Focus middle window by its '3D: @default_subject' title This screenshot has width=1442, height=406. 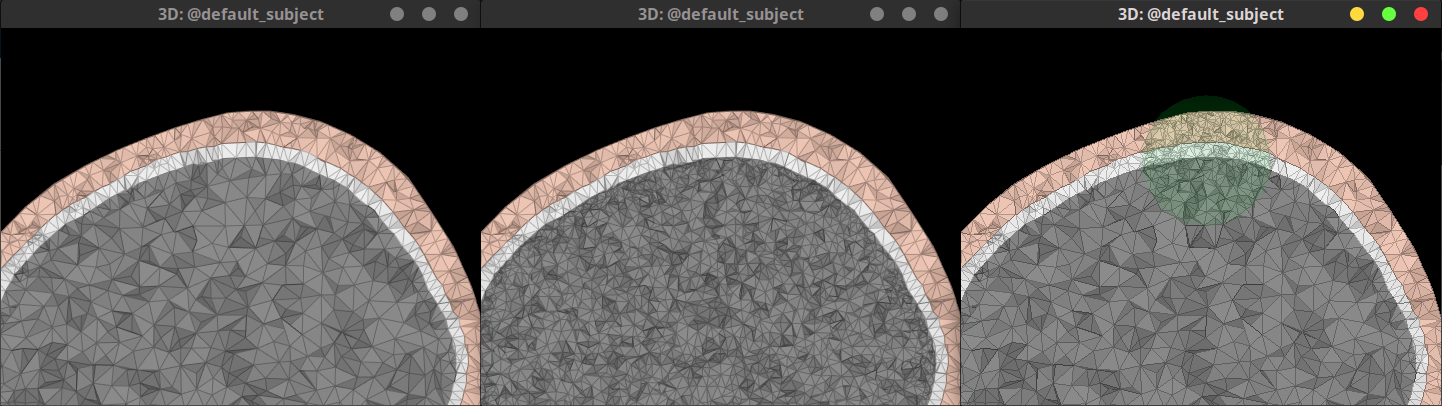[x=720, y=14]
